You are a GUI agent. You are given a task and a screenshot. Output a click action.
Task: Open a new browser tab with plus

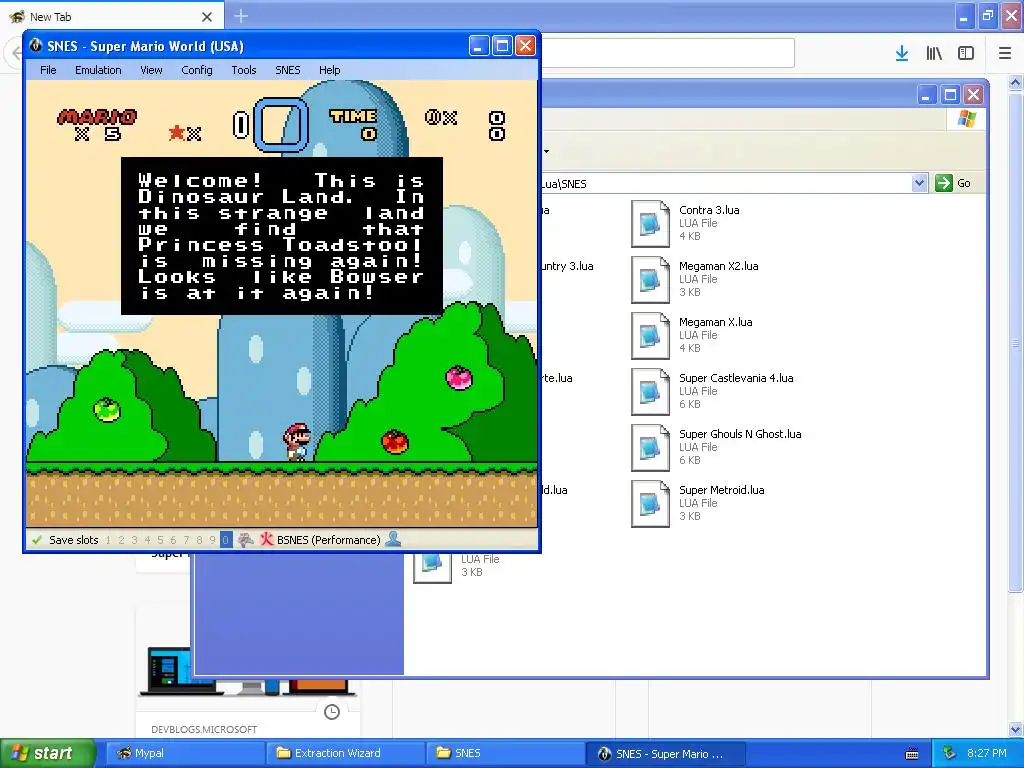241,16
